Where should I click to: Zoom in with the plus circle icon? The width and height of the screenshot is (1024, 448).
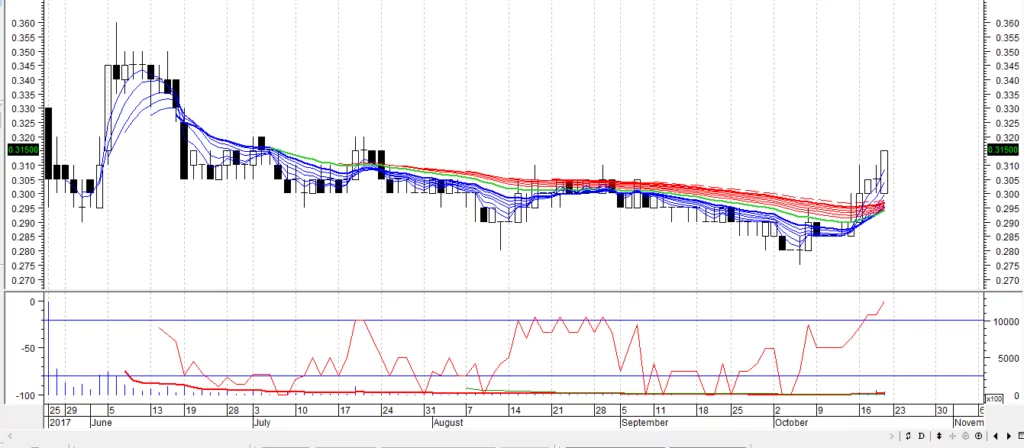click(x=978, y=436)
